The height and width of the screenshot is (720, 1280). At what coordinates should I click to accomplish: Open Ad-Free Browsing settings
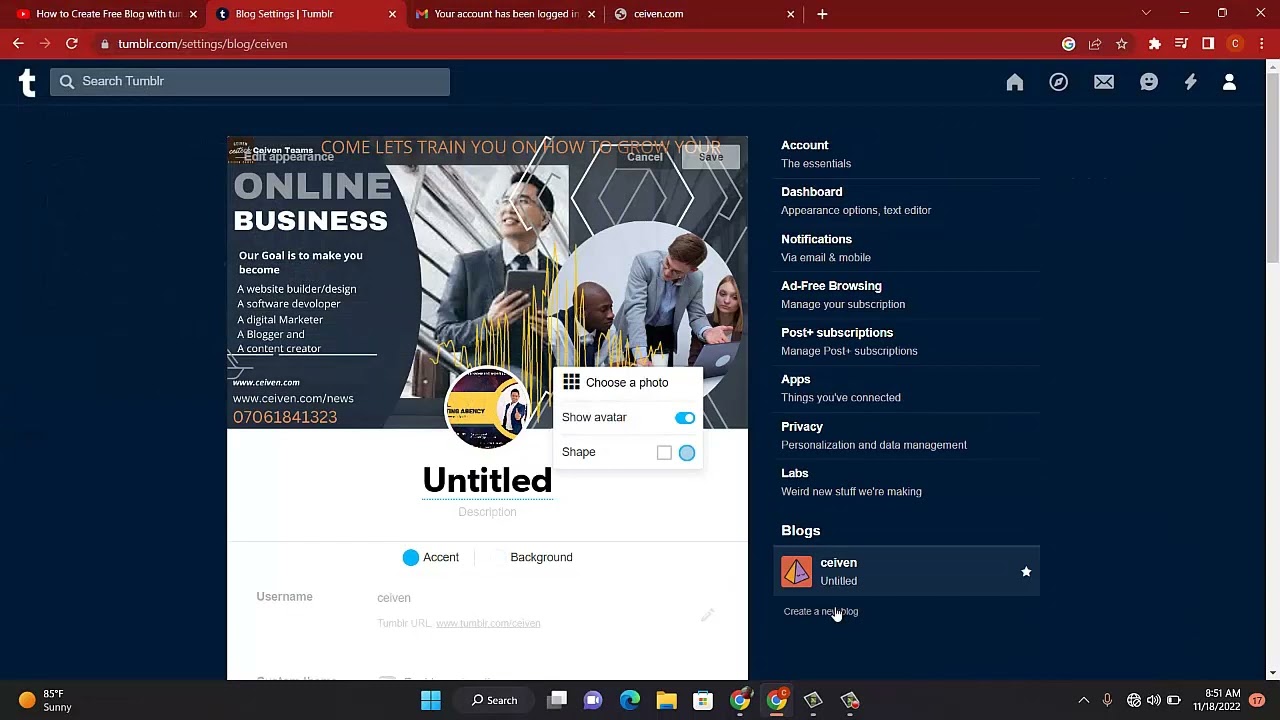[x=908, y=295]
